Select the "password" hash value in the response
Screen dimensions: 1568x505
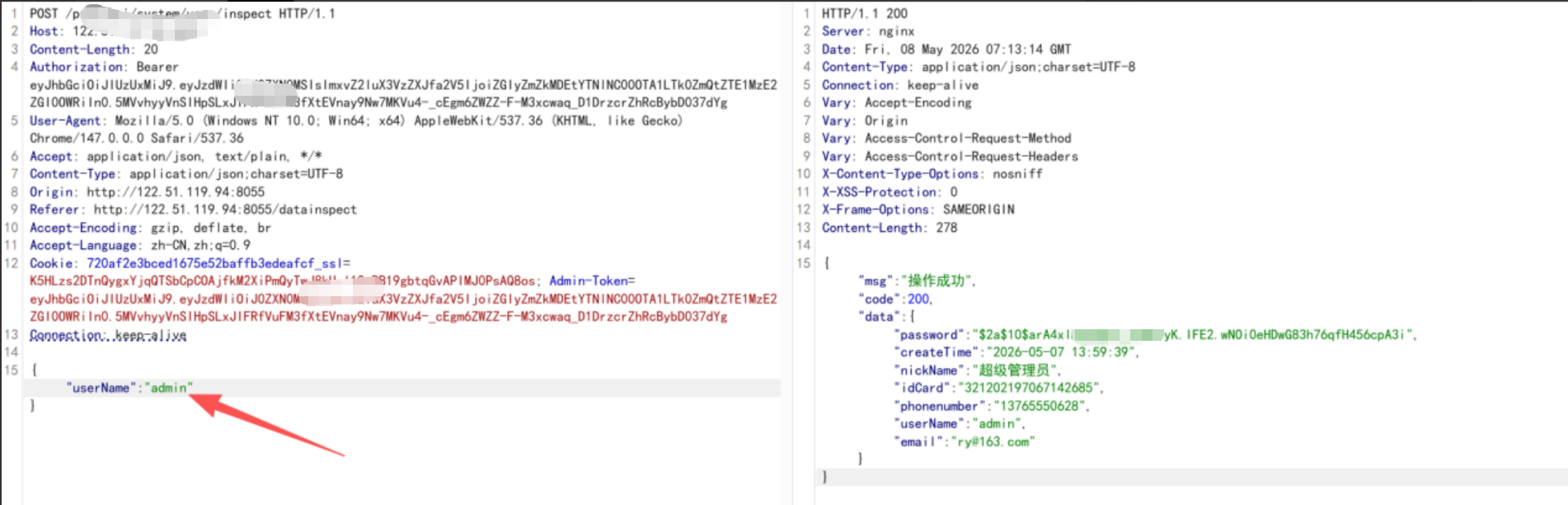pyautogui.click(x=1191, y=335)
